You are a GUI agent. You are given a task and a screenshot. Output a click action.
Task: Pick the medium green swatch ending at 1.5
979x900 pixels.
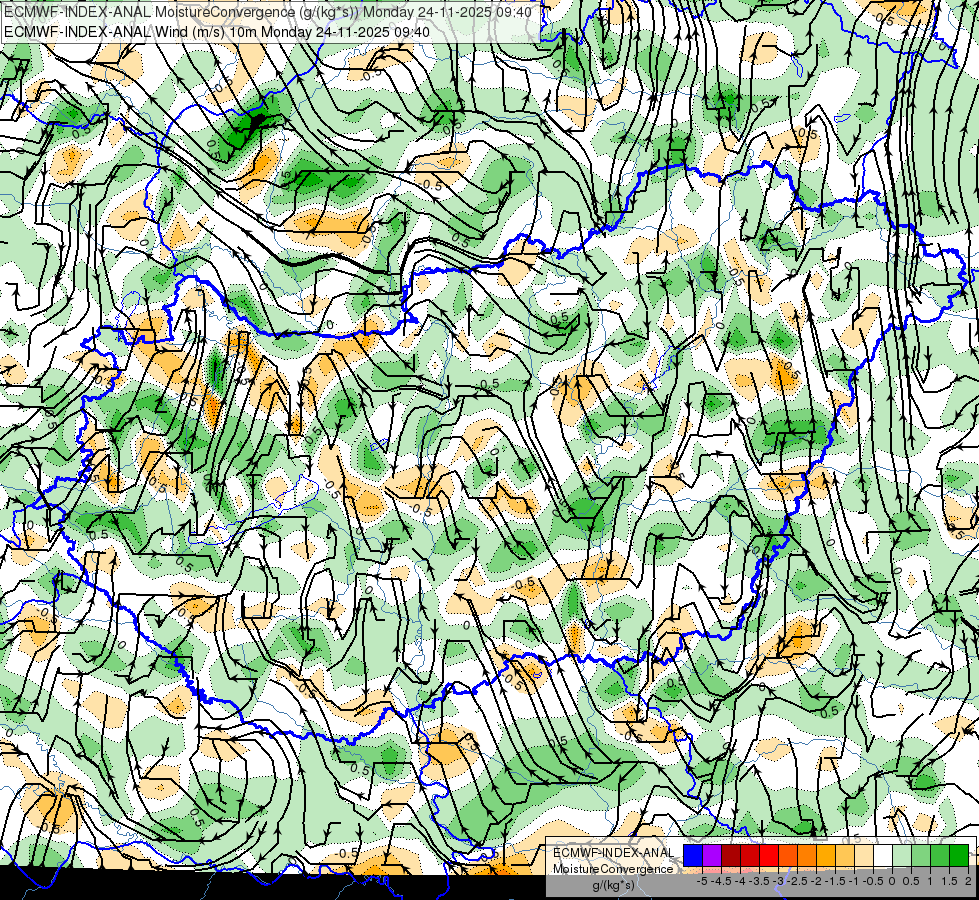coord(940,855)
